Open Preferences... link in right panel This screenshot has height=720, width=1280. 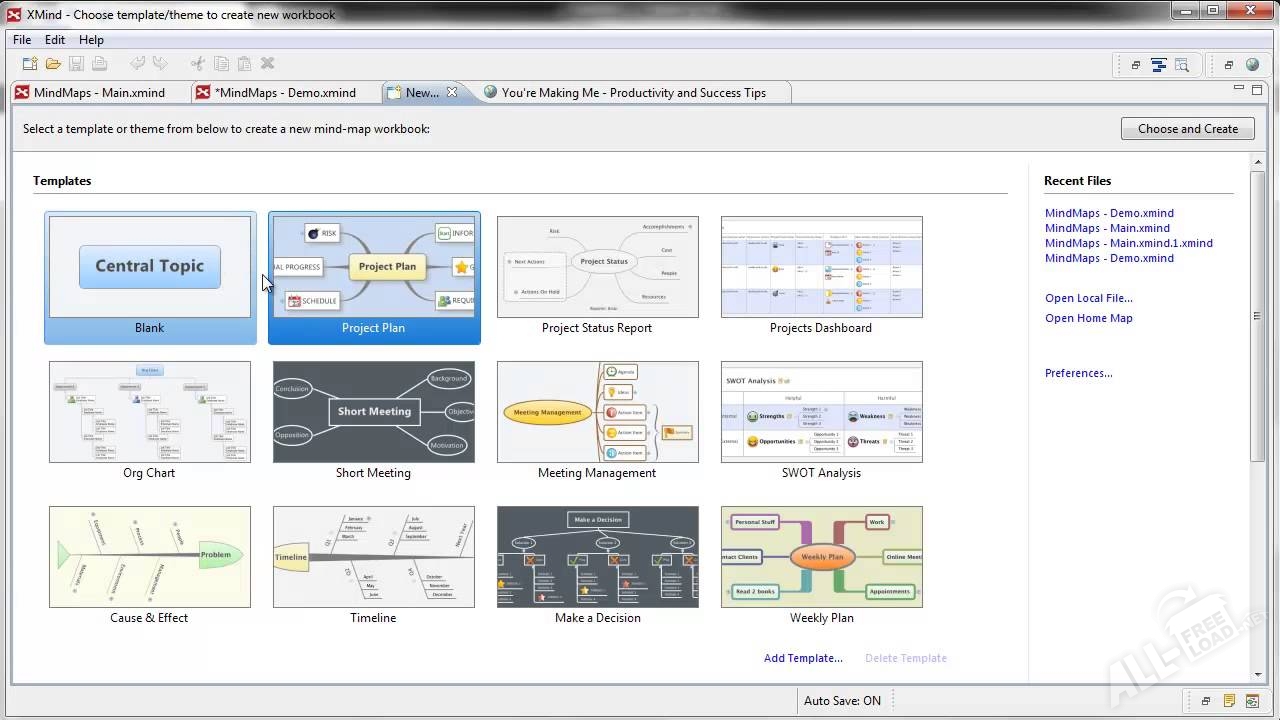point(1078,373)
